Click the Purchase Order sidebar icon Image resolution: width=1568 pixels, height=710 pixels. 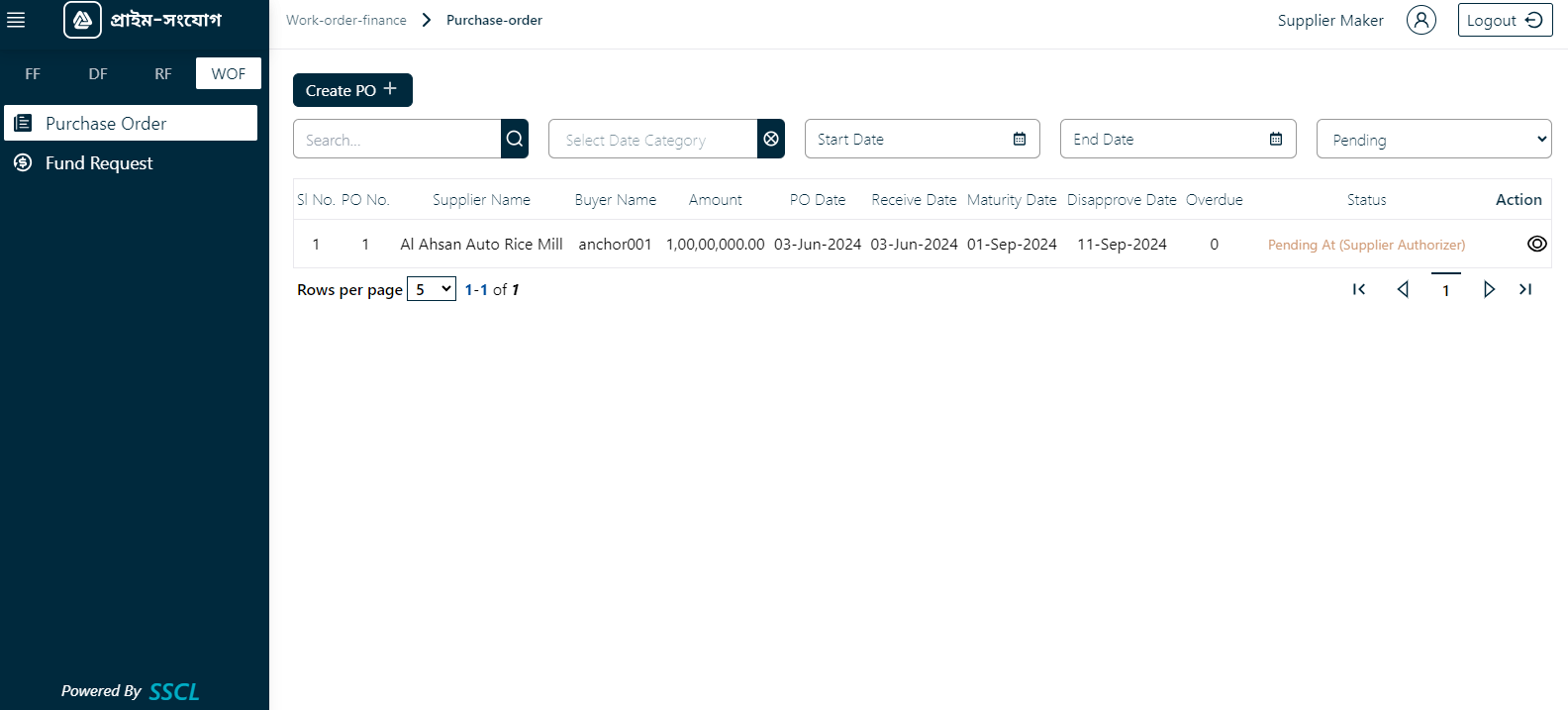coord(24,123)
